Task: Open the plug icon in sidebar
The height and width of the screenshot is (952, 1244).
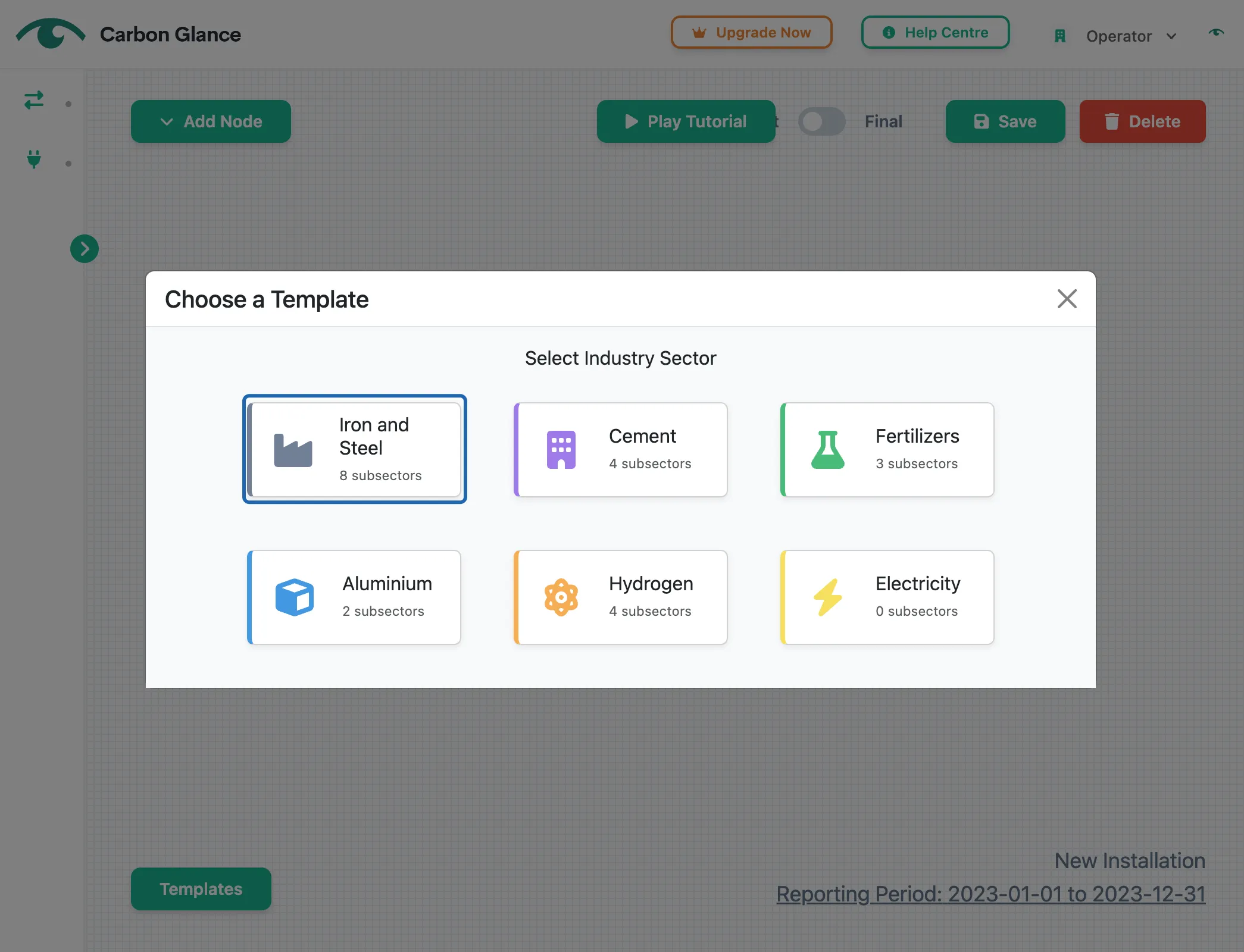Action: [x=34, y=159]
